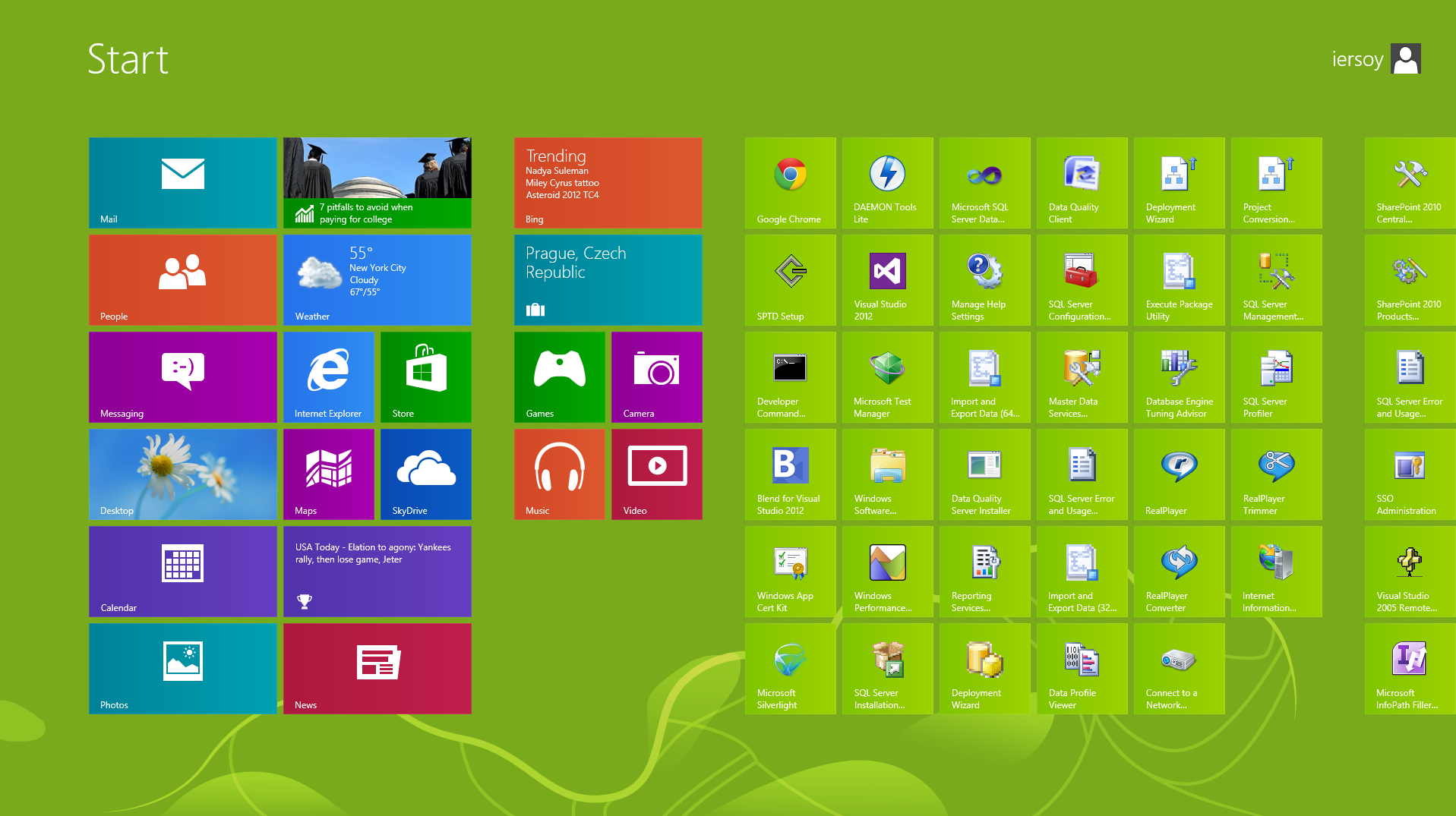1456x816 pixels.
Task: Launch SkyDrive tile
Action: 426,474
